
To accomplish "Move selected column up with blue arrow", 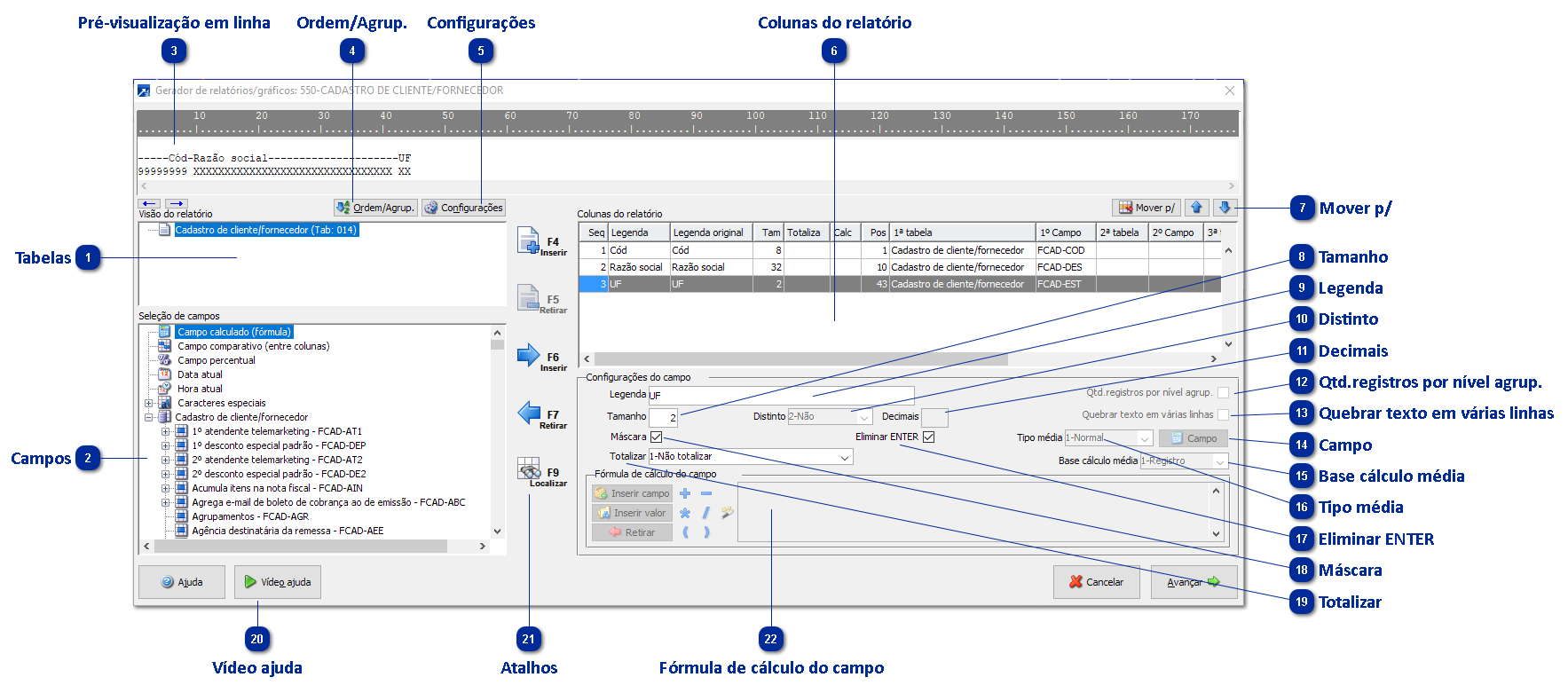I will [1196, 208].
